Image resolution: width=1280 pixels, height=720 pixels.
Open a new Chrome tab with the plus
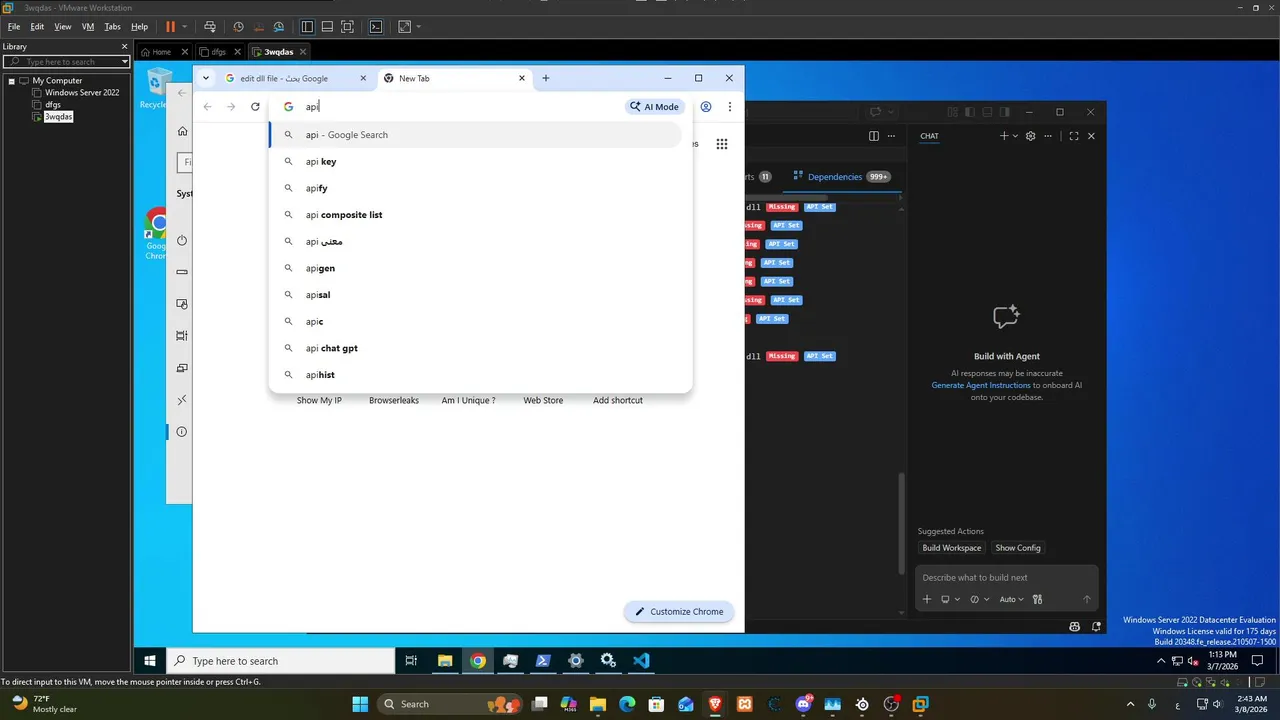pos(546,78)
